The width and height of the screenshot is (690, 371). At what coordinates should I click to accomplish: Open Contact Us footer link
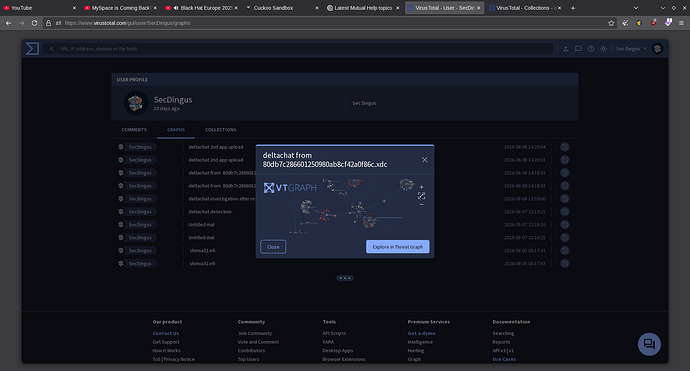tap(165, 334)
